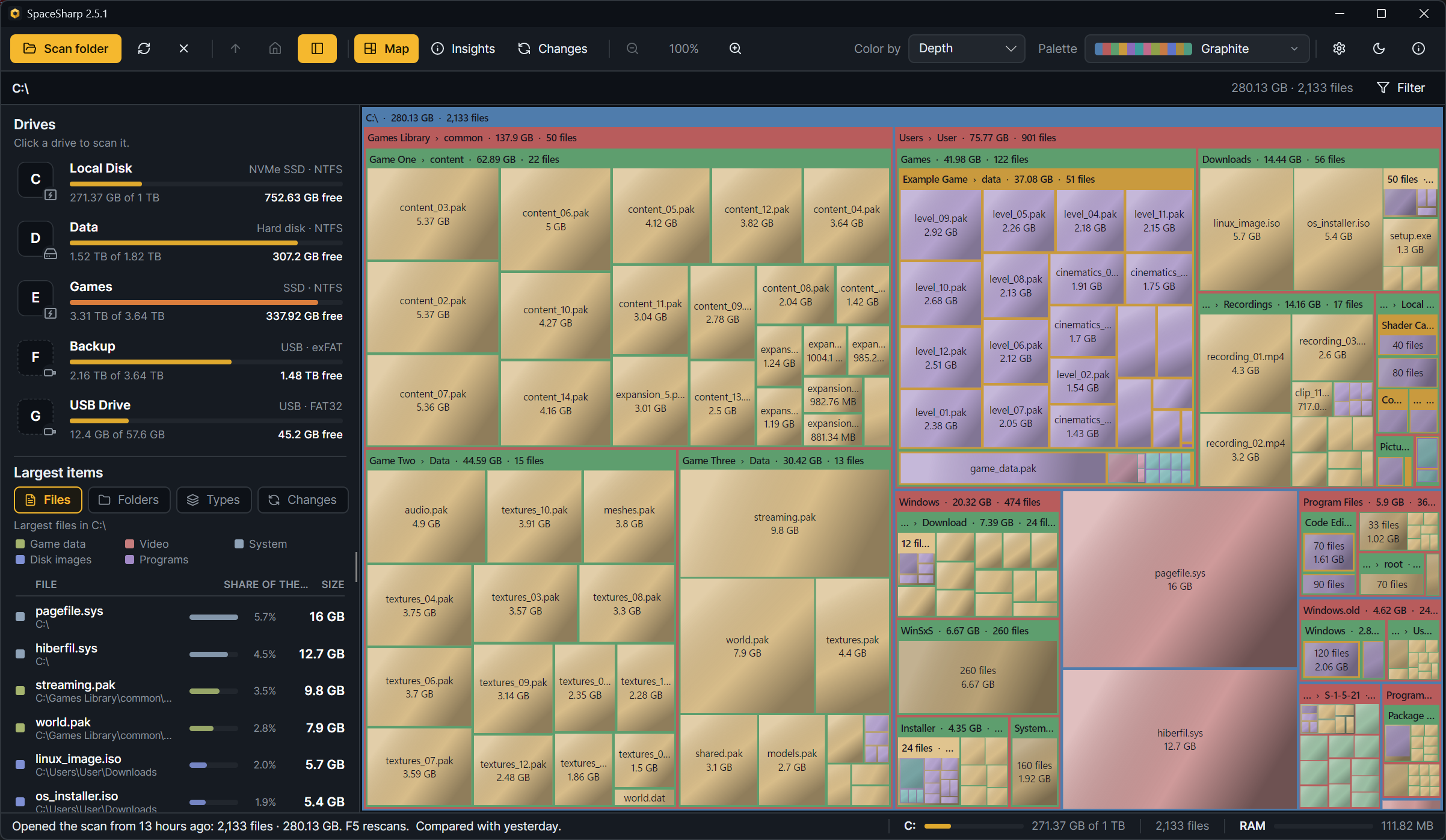Toggle the Disk images legend item
The image size is (1446, 840).
[54, 560]
